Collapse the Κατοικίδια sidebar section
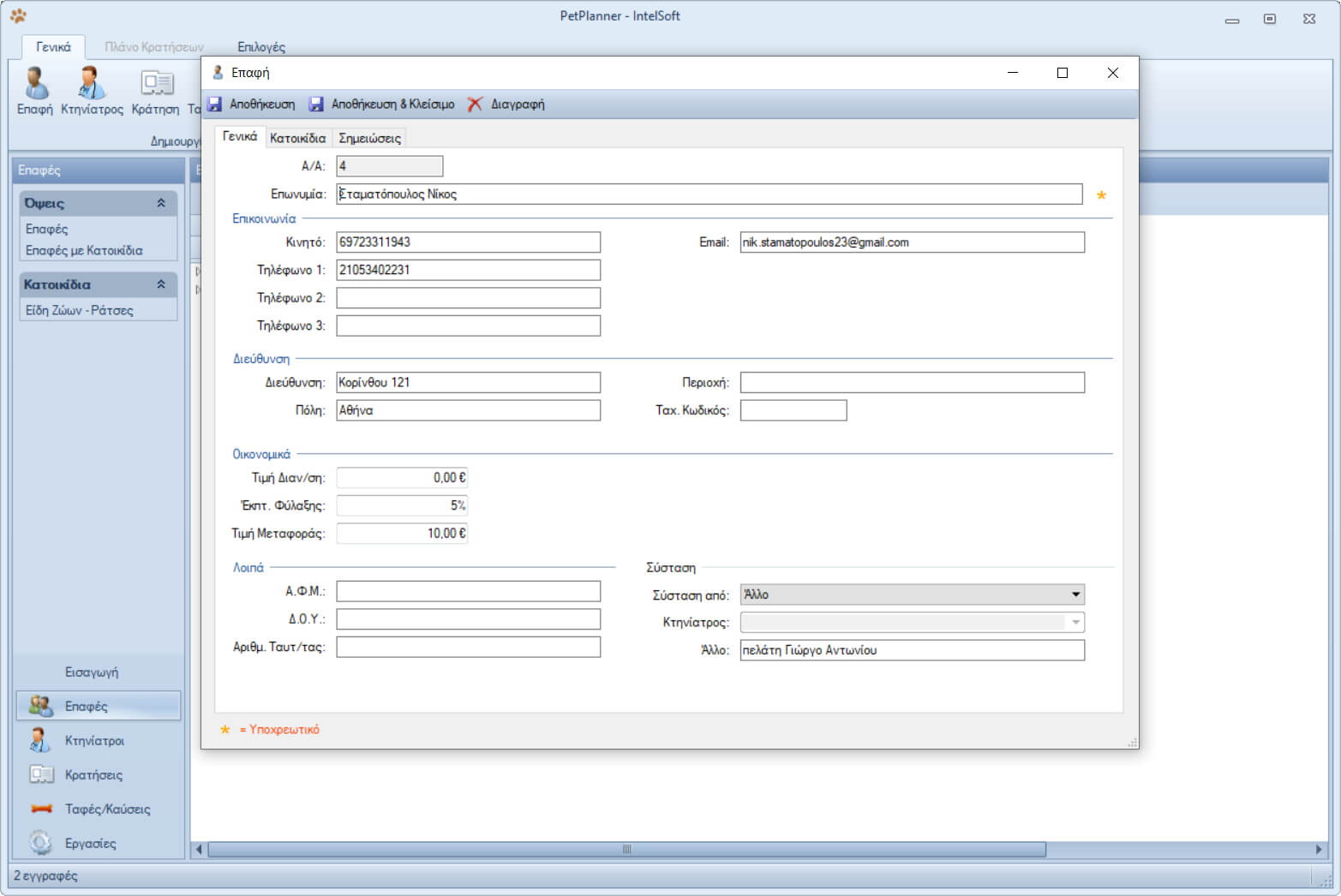 pyautogui.click(x=161, y=284)
